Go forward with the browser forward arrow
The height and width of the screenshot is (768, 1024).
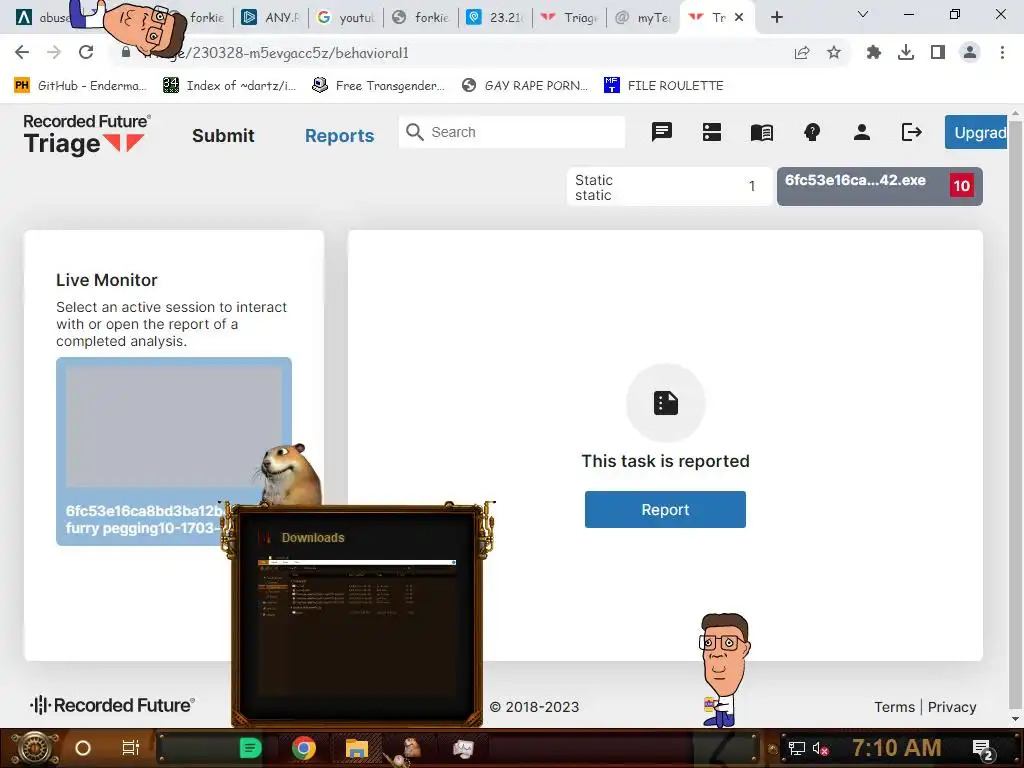[x=54, y=52]
